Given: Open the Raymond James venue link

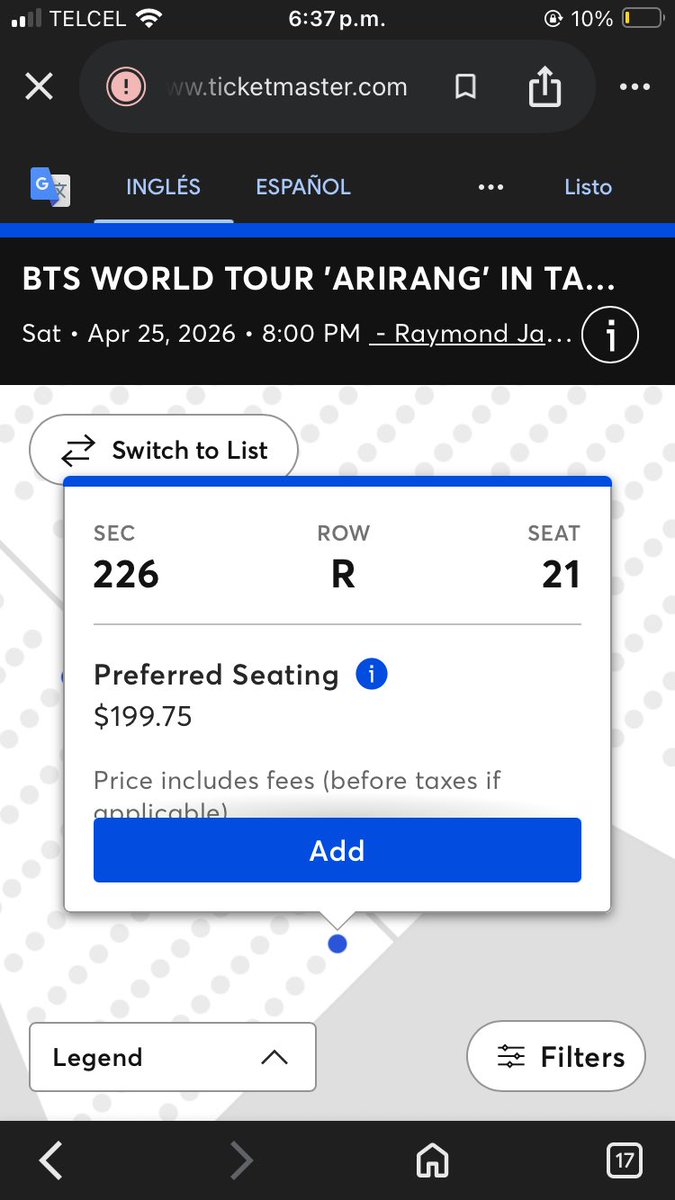Looking at the screenshot, I should point(471,333).
